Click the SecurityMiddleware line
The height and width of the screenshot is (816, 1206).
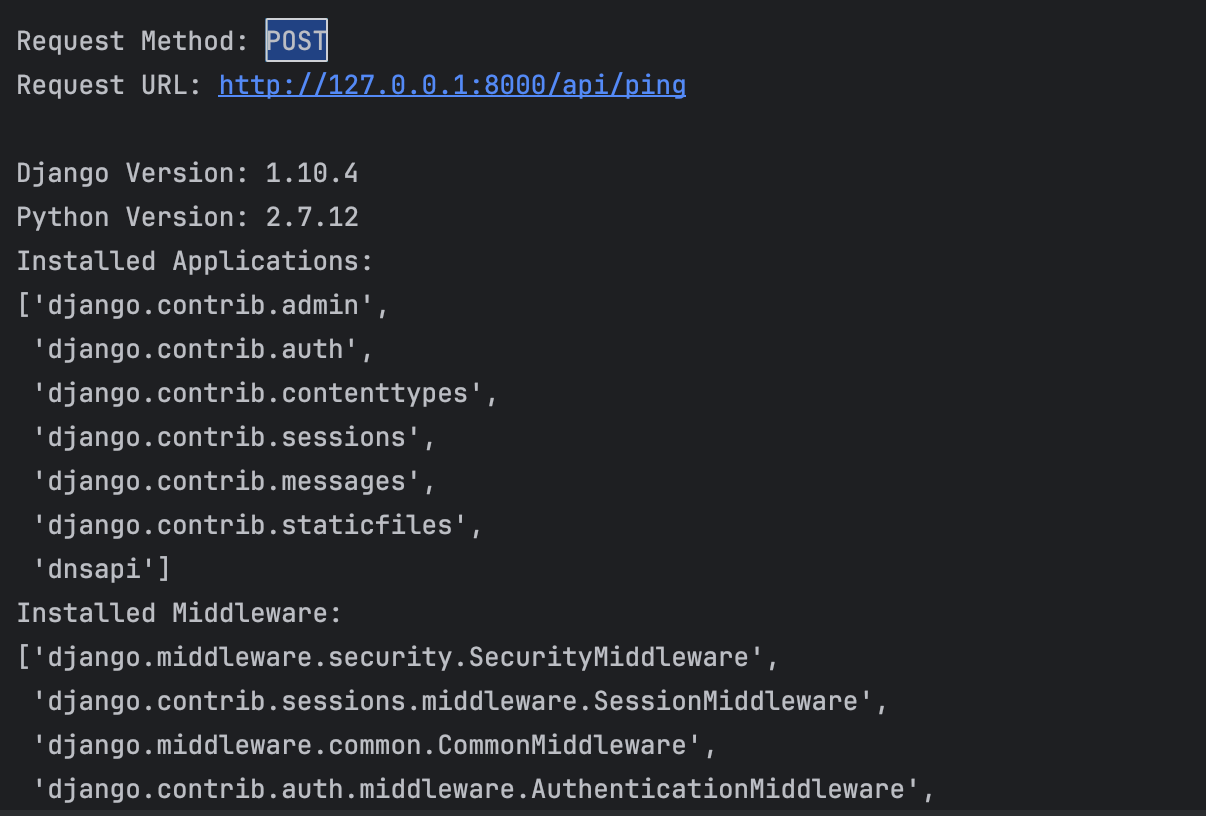tap(397, 657)
